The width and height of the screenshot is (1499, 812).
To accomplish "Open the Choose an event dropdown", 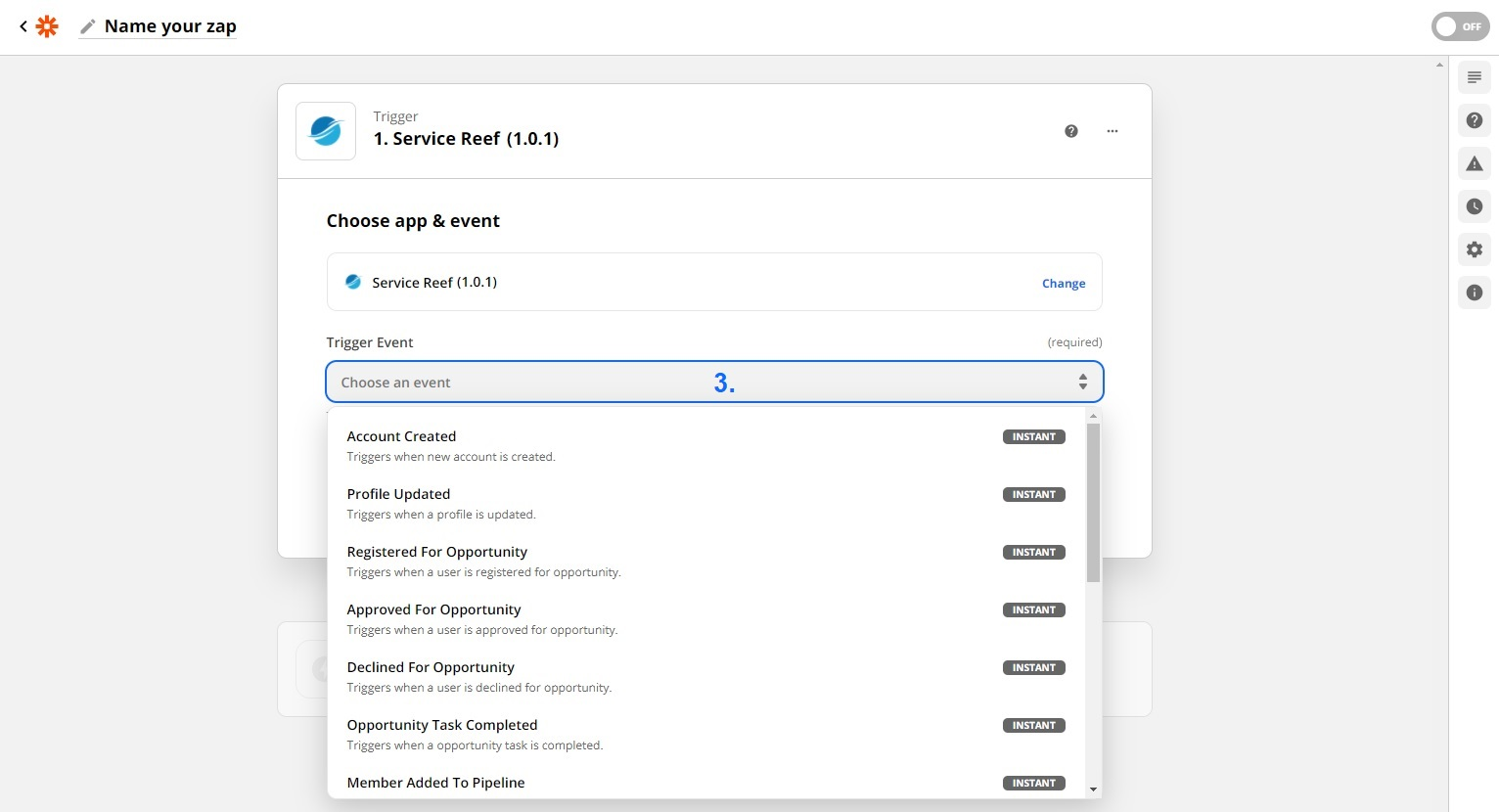I will [x=714, y=383].
